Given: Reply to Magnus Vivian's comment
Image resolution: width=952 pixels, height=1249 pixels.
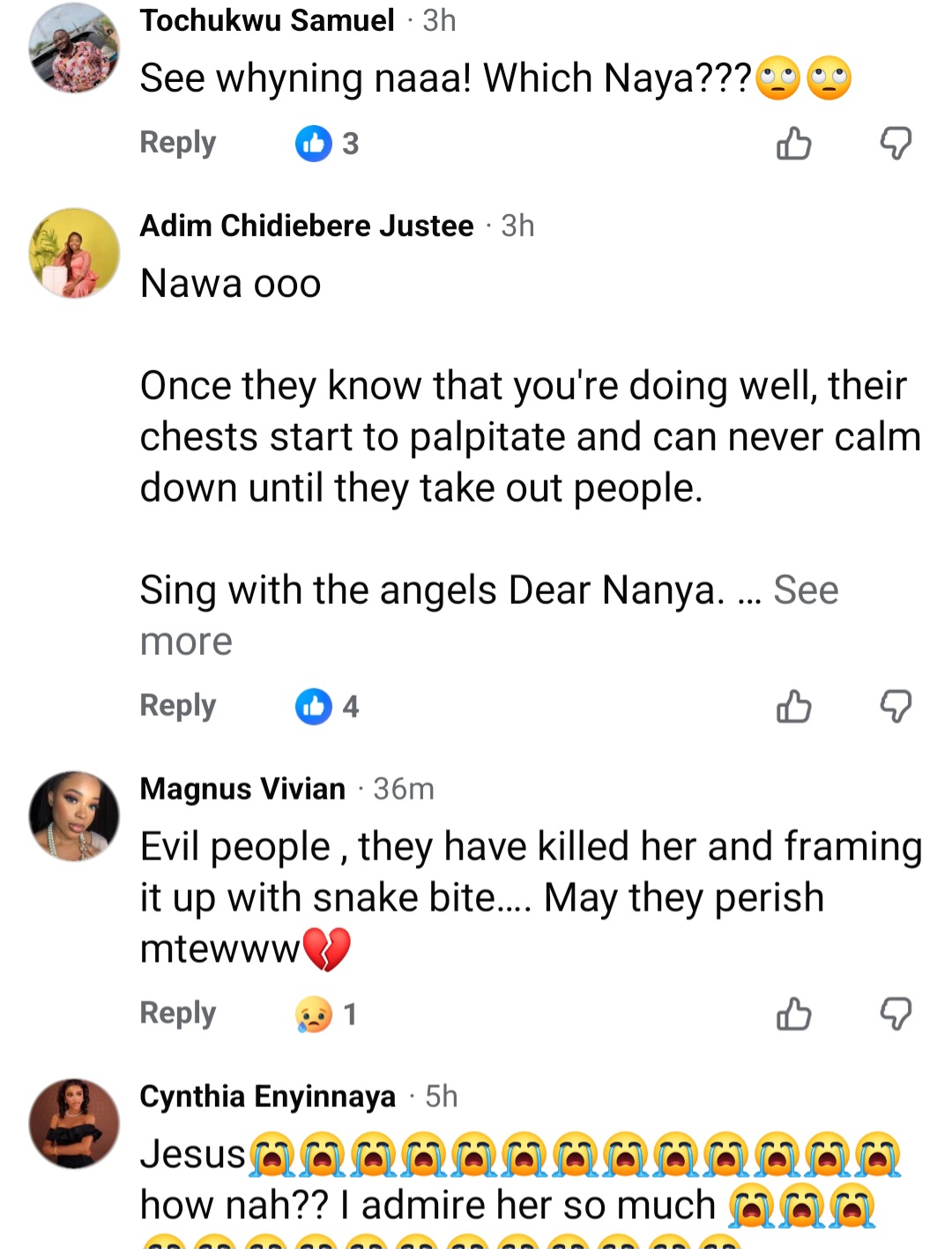Looking at the screenshot, I should coord(177,1014).
